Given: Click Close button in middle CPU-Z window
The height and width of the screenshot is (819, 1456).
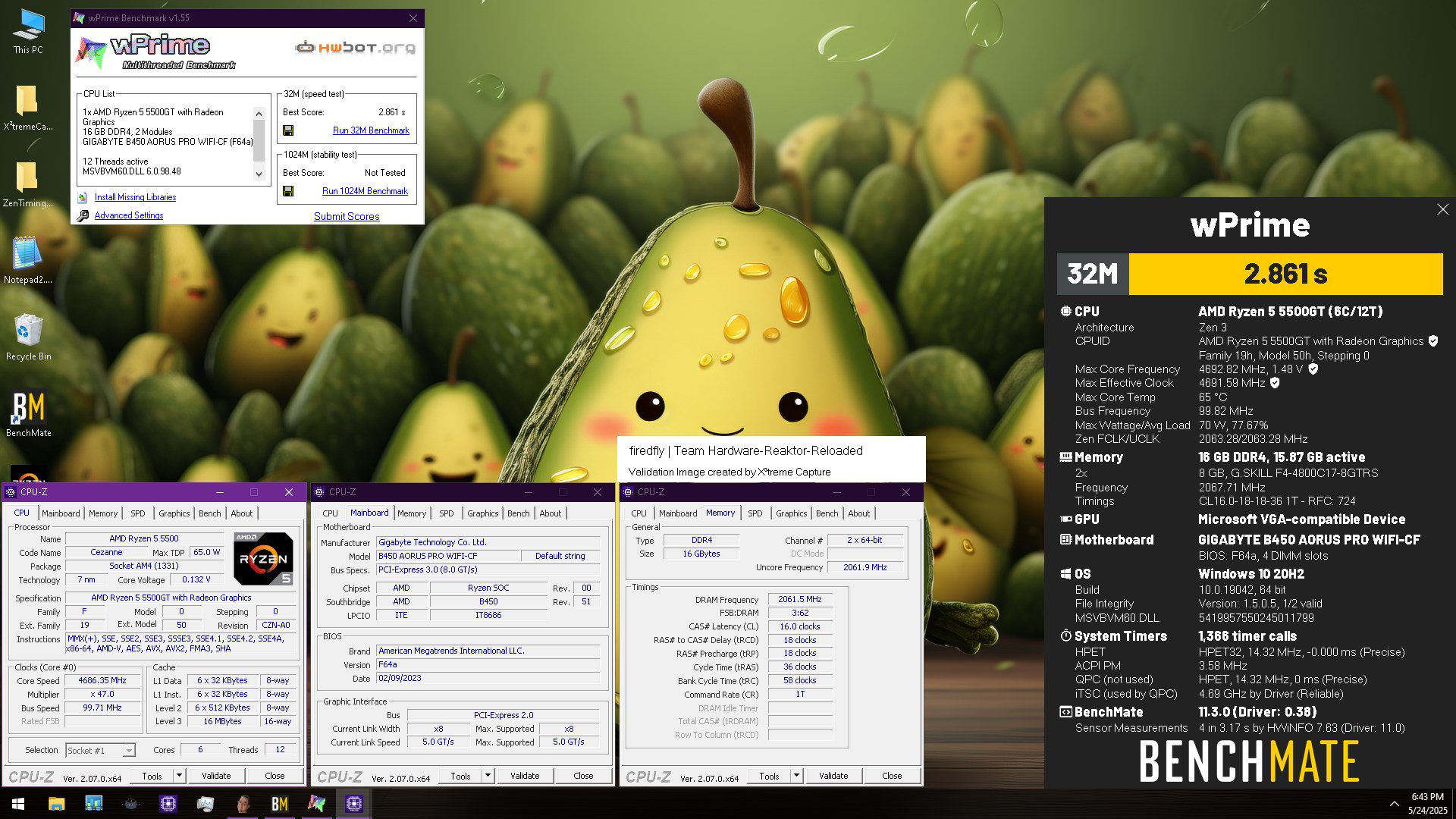Looking at the screenshot, I should 583,776.
